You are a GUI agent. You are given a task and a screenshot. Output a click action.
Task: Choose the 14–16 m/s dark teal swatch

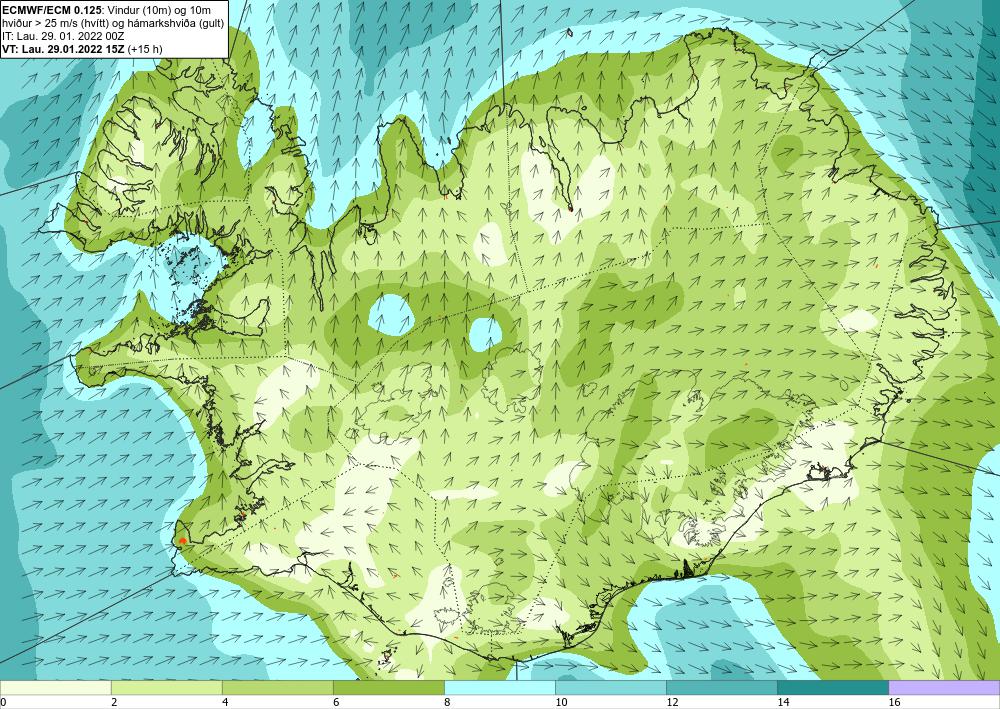pyautogui.click(x=833, y=687)
